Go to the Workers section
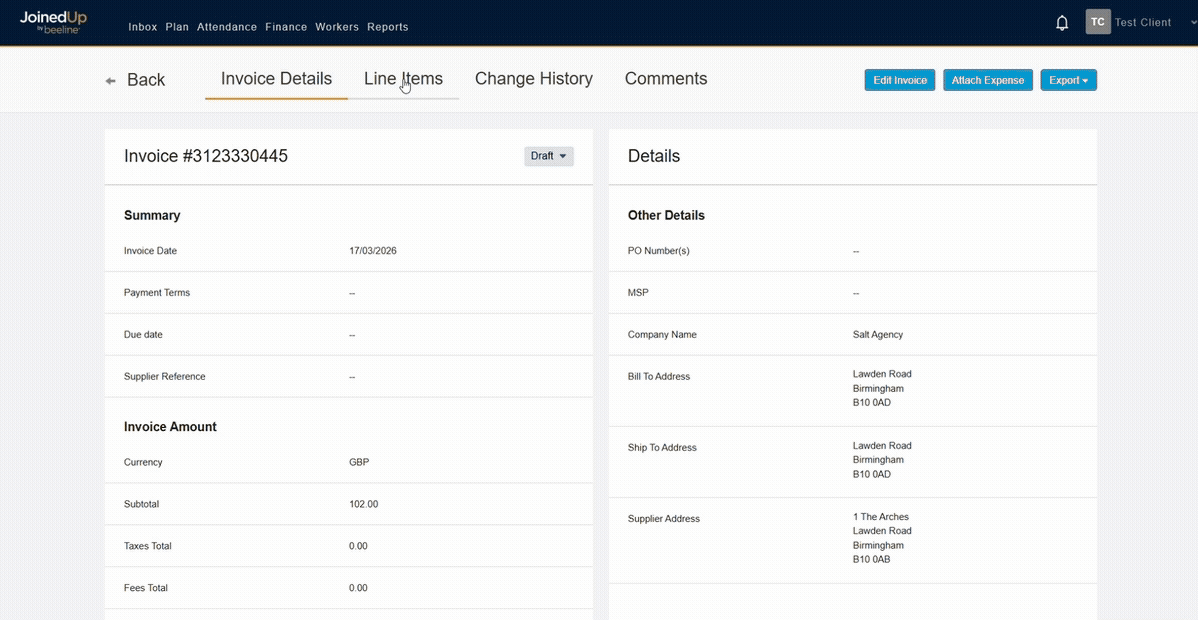The image size is (1198, 620). pyautogui.click(x=337, y=27)
